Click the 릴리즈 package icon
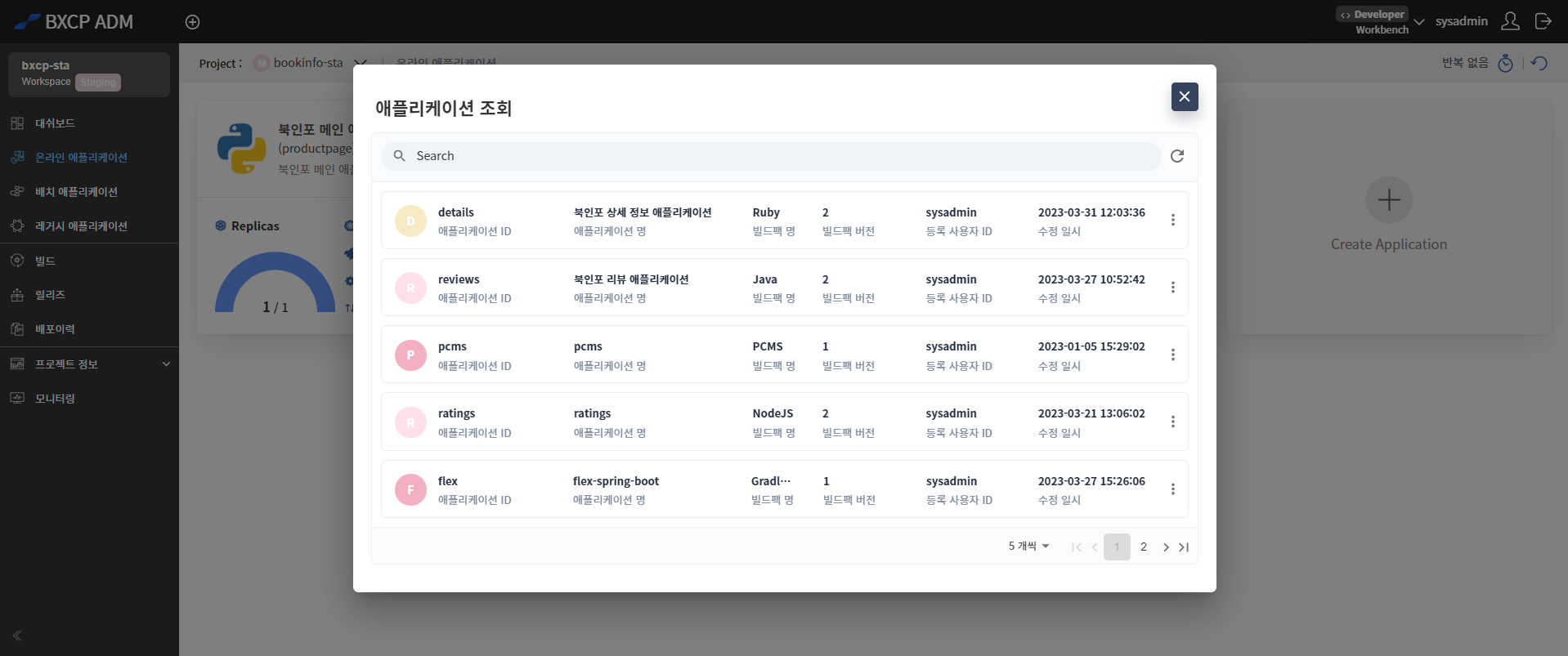The height and width of the screenshot is (656, 1568). [17, 295]
